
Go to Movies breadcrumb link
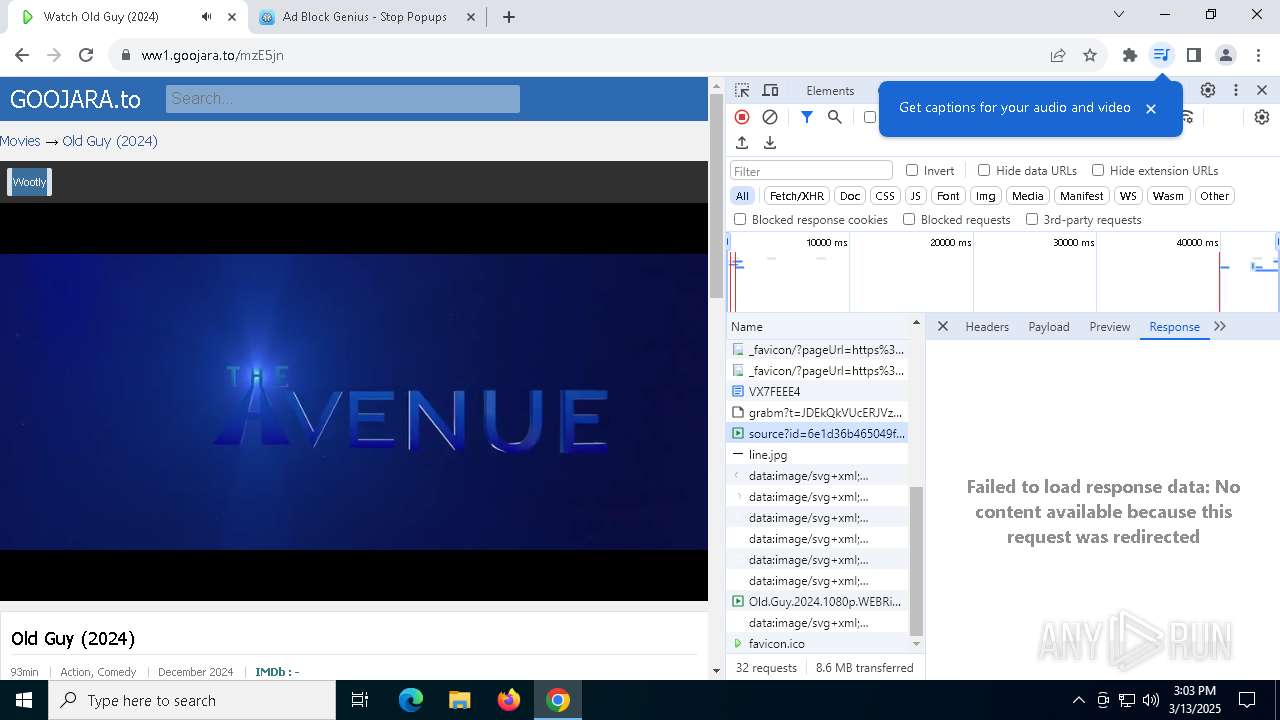tap(20, 141)
